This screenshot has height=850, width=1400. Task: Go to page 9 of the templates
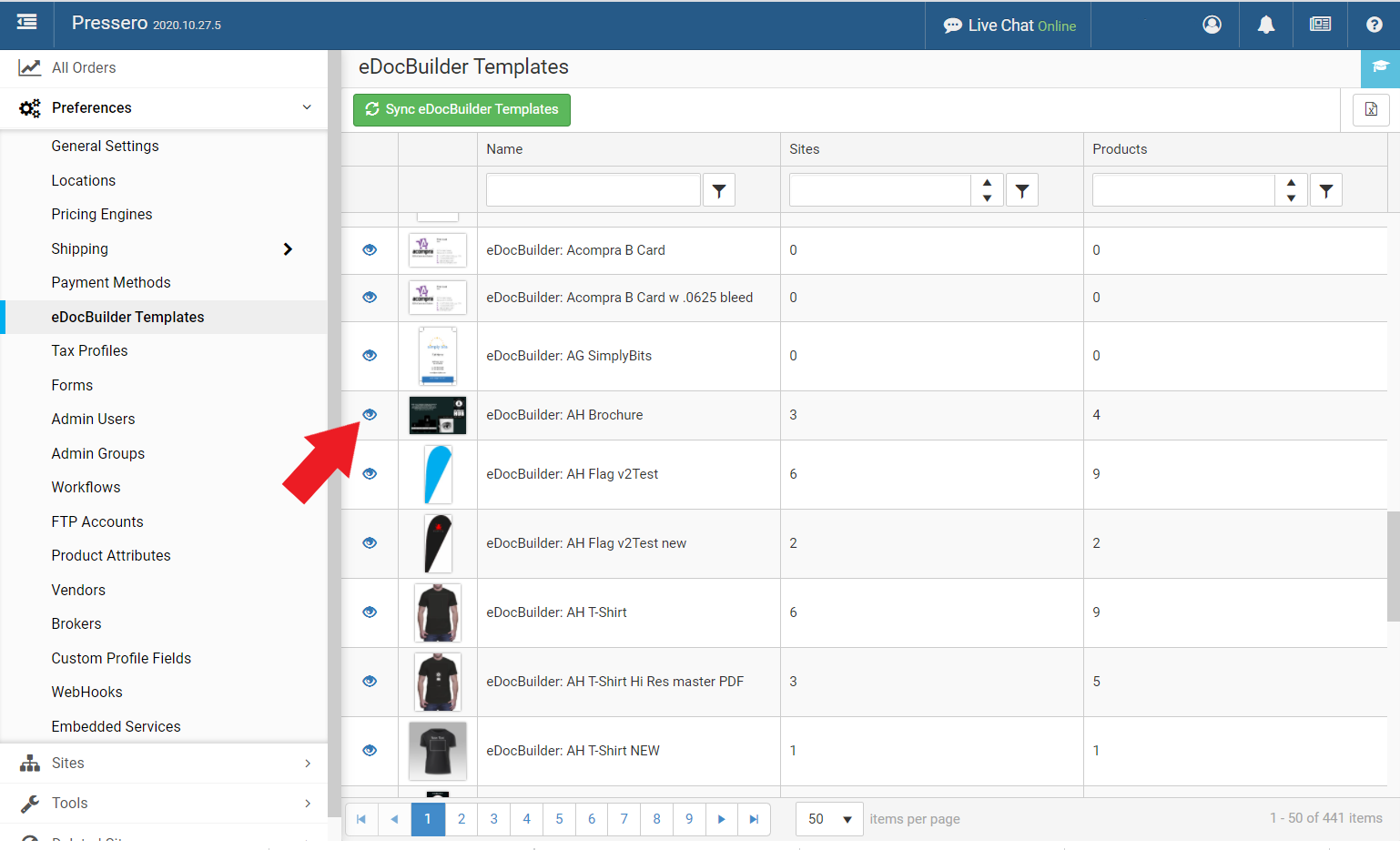pyautogui.click(x=689, y=819)
